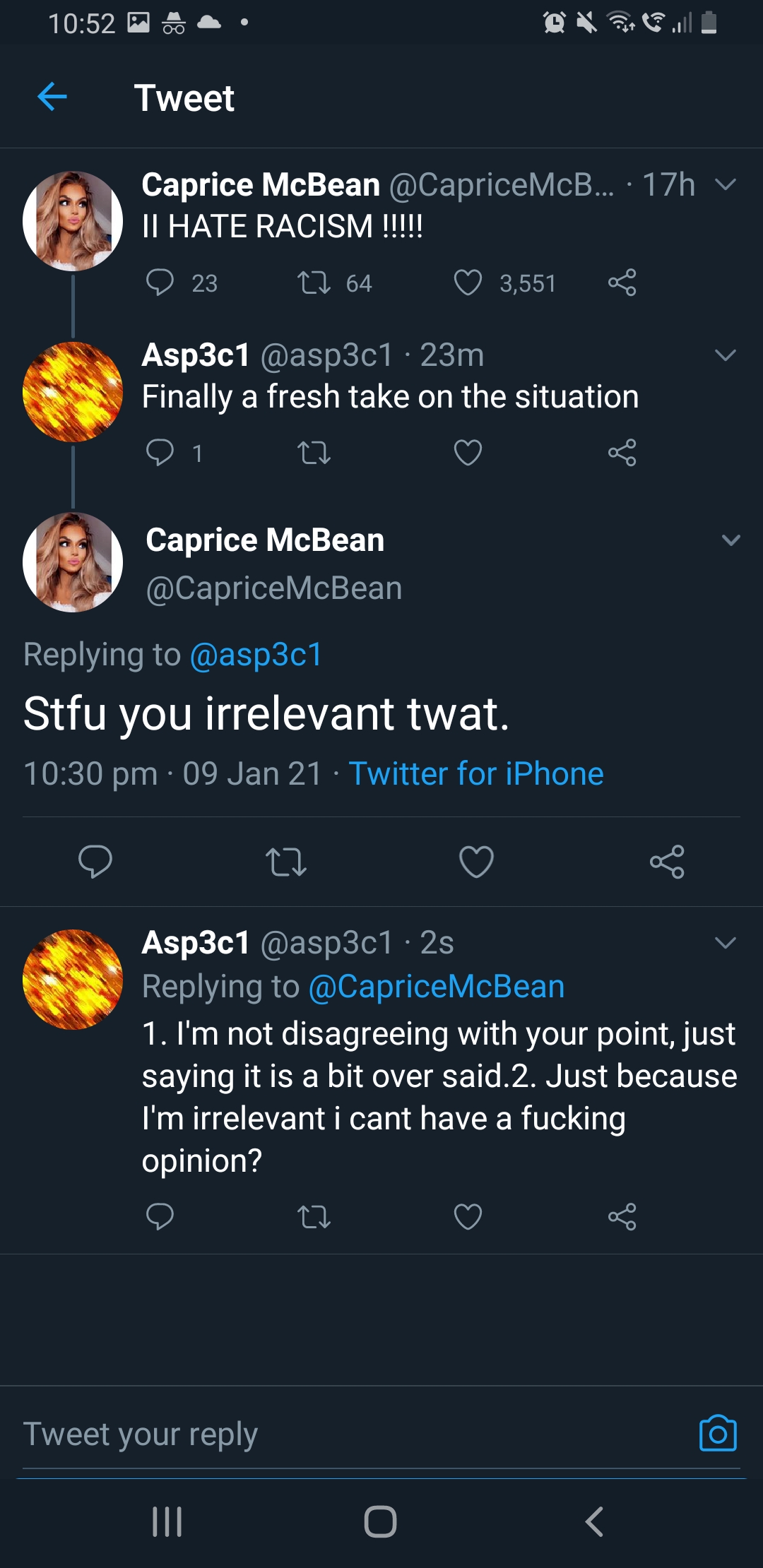Retweet the "Finally a fresh take" reply

pos(314,453)
